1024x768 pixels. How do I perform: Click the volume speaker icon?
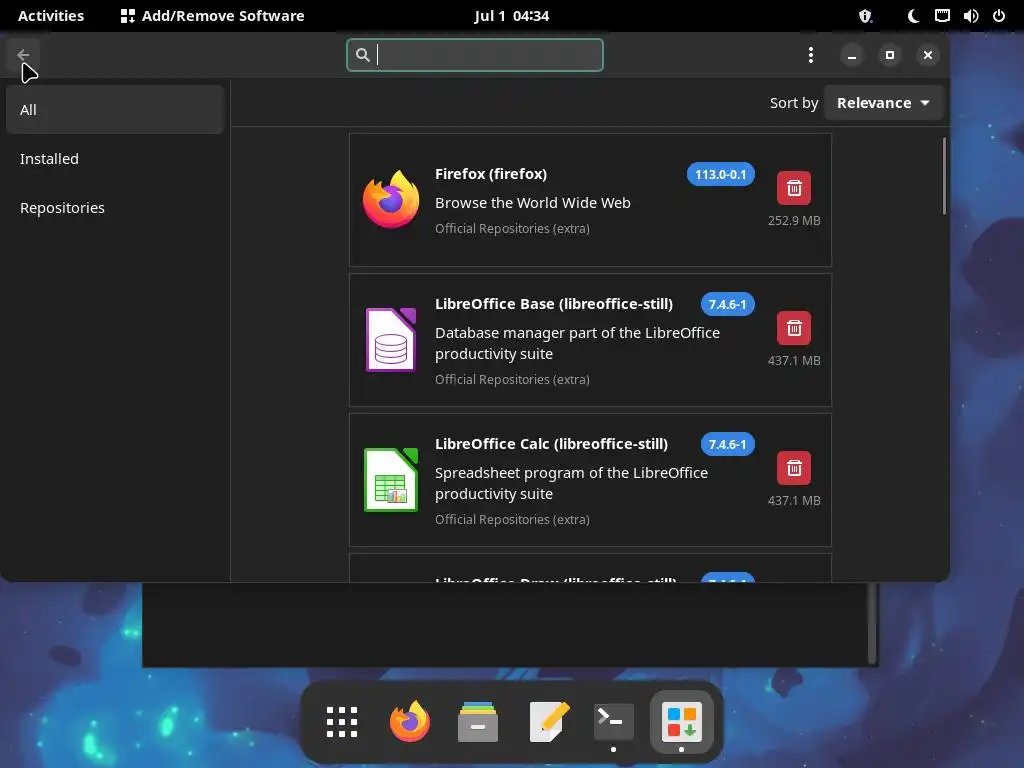coord(970,16)
